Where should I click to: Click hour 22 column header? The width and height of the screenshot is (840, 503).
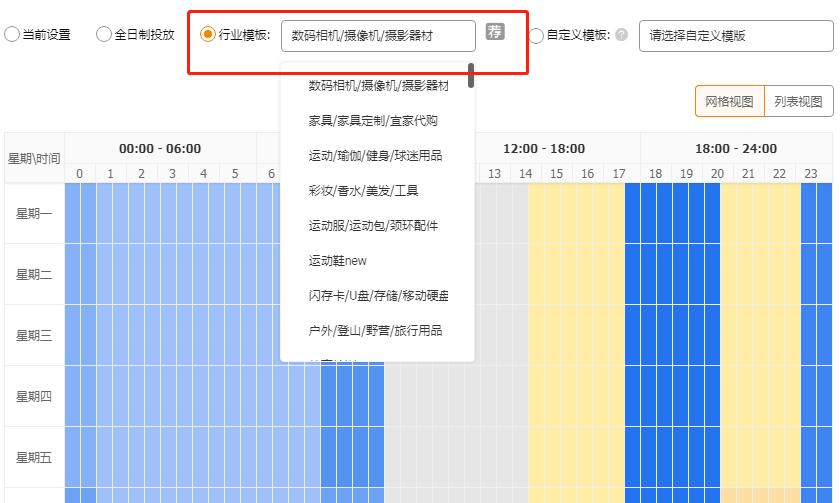coord(779,174)
